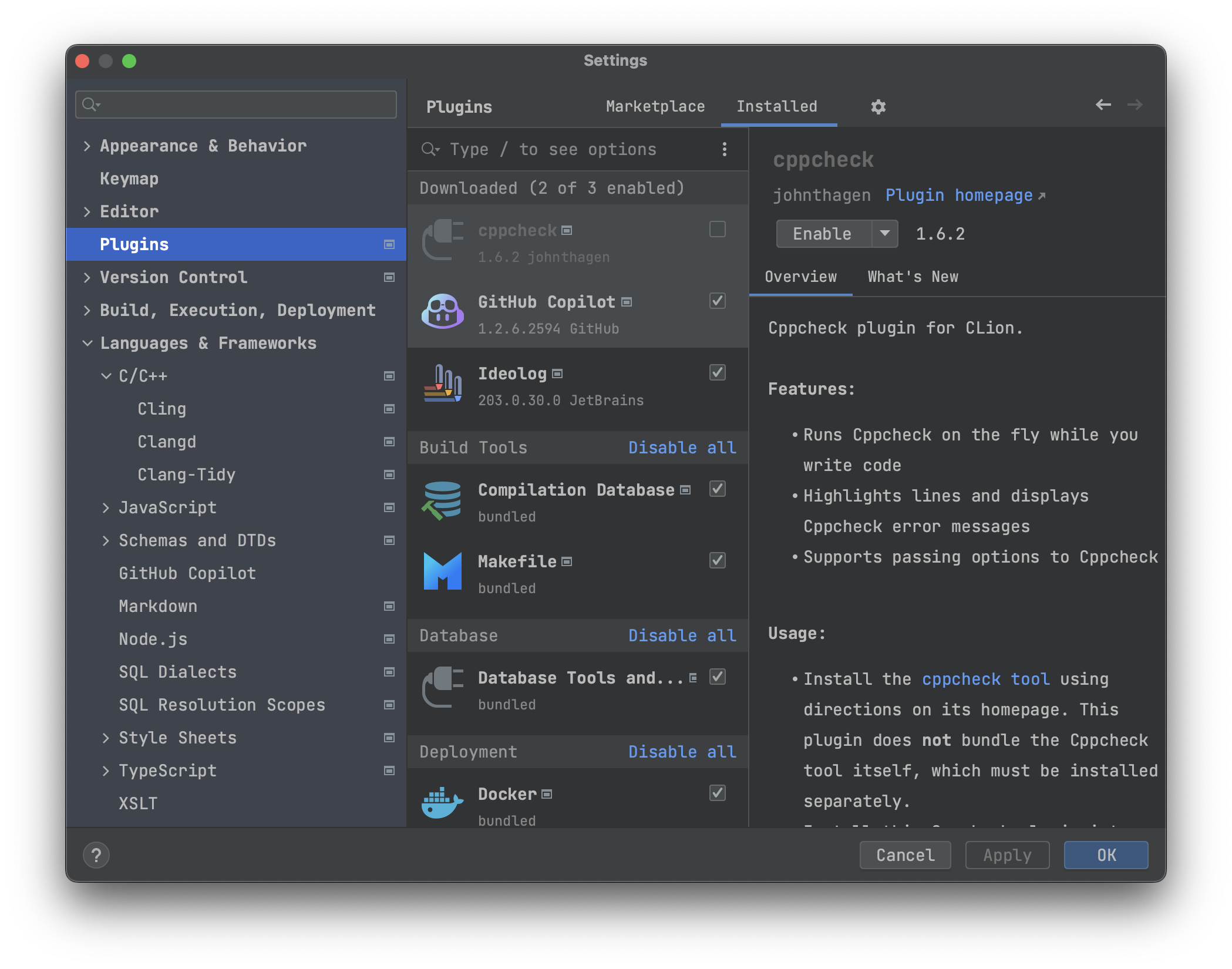Click the help question mark icon
The height and width of the screenshot is (969, 1232).
coord(96,855)
